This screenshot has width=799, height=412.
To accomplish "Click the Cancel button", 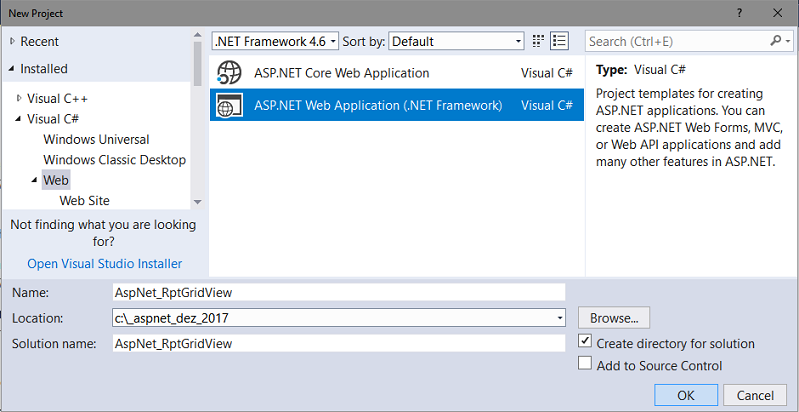I will [756, 396].
